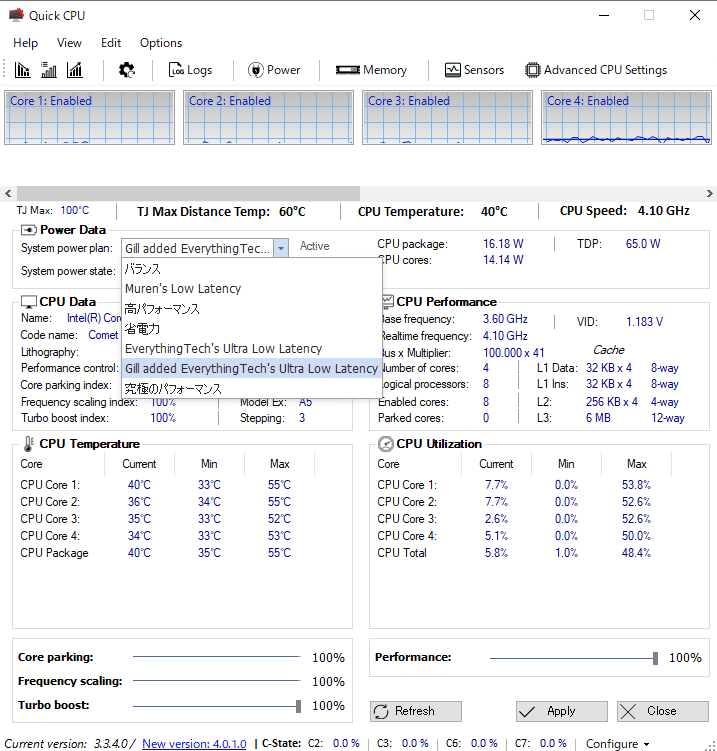
Task: Open the Configure dropdown
Action: 617,744
